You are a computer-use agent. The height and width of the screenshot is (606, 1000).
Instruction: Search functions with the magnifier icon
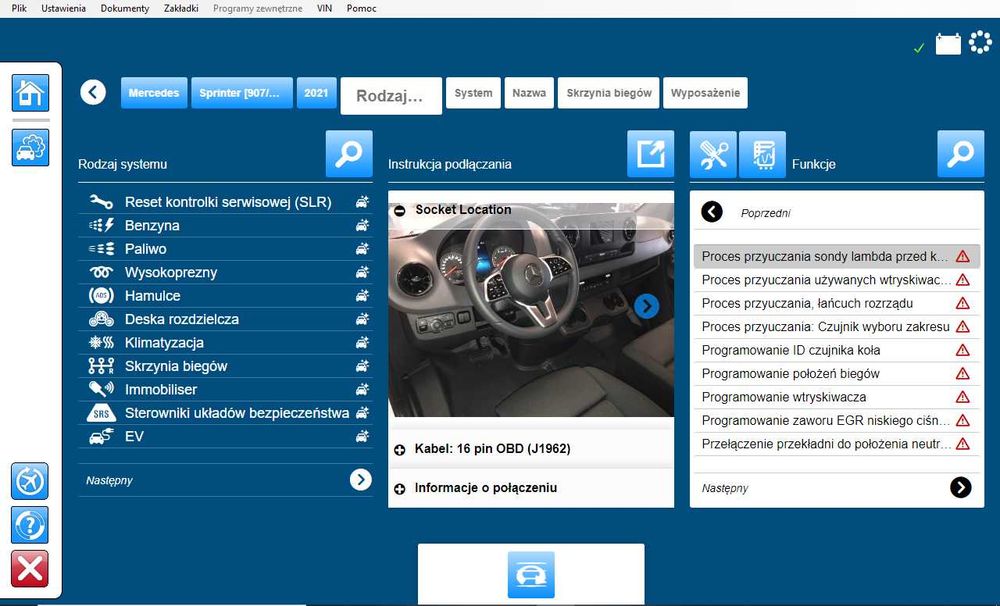coord(960,154)
